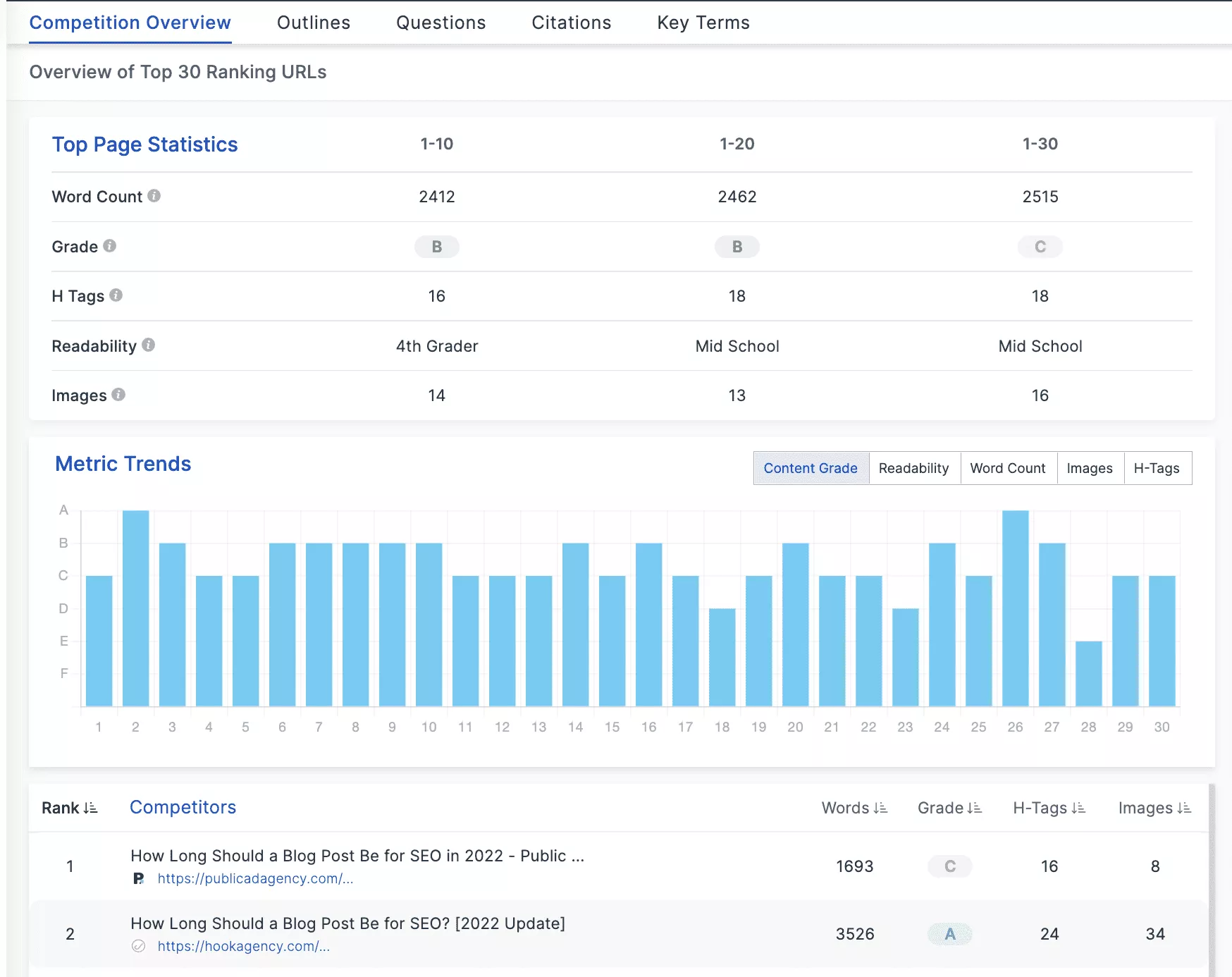Click the Images info icon in the statistics table
1232x977 pixels.
click(118, 395)
